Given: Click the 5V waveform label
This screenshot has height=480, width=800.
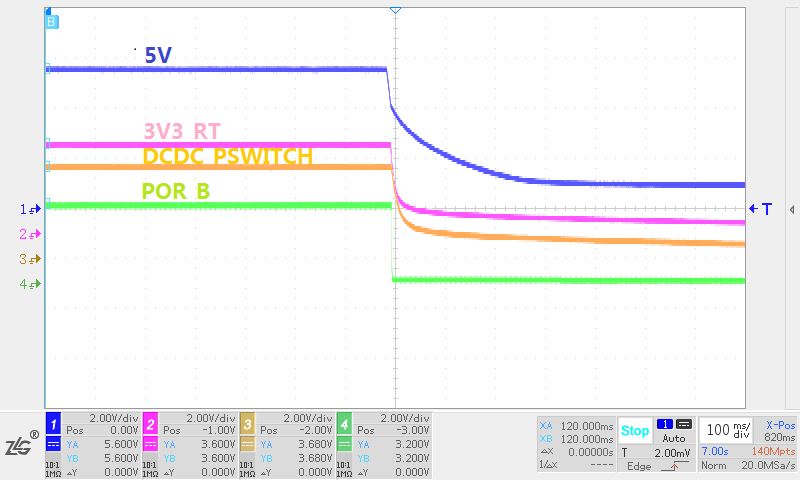Looking at the screenshot, I should (x=158, y=55).
